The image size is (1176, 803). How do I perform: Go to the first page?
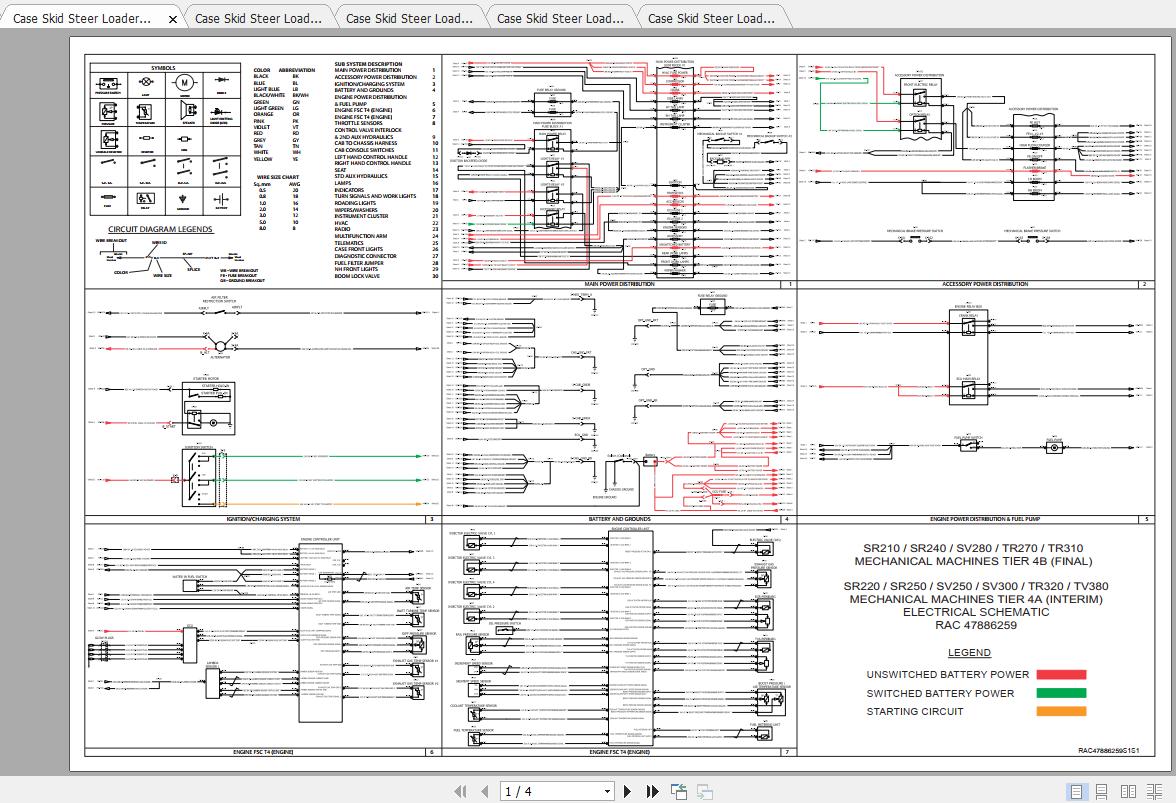pyautogui.click(x=462, y=791)
